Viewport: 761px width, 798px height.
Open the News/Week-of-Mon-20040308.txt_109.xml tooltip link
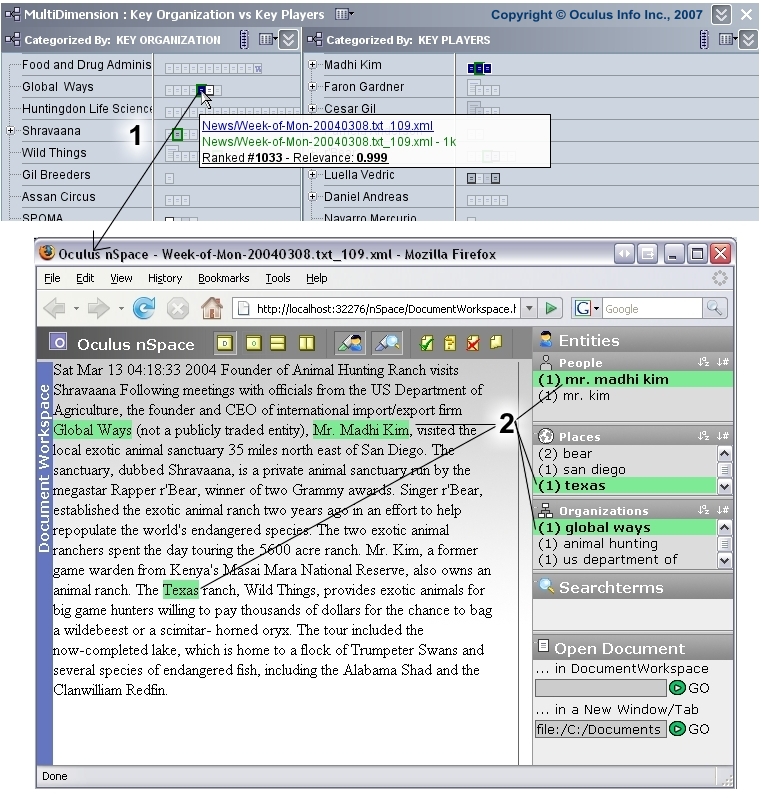tap(318, 126)
